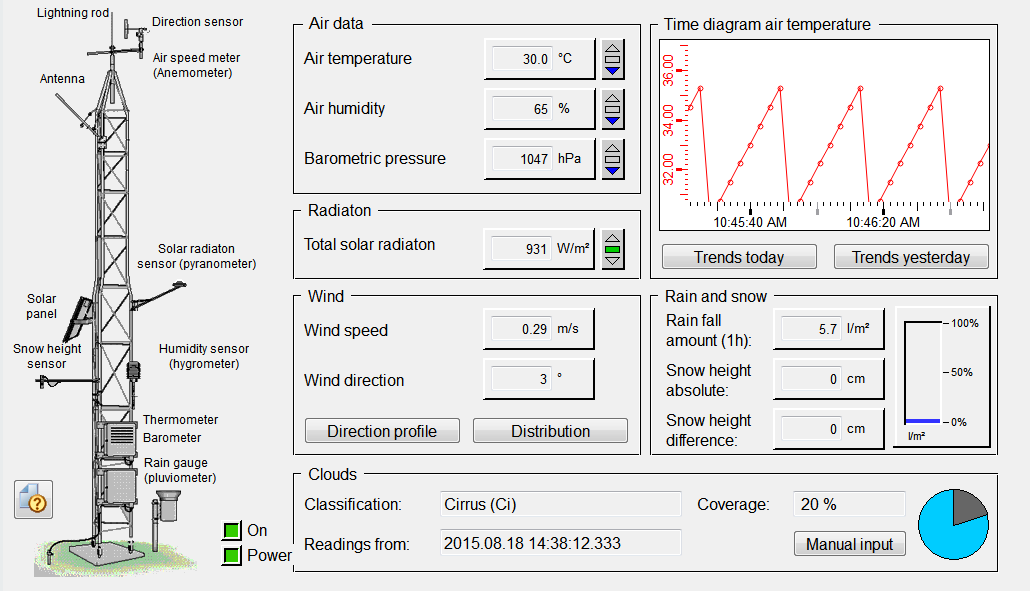The width and height of the screenshot is (1030, 591).
Task: Open Trends today
Action: point(739,257)
